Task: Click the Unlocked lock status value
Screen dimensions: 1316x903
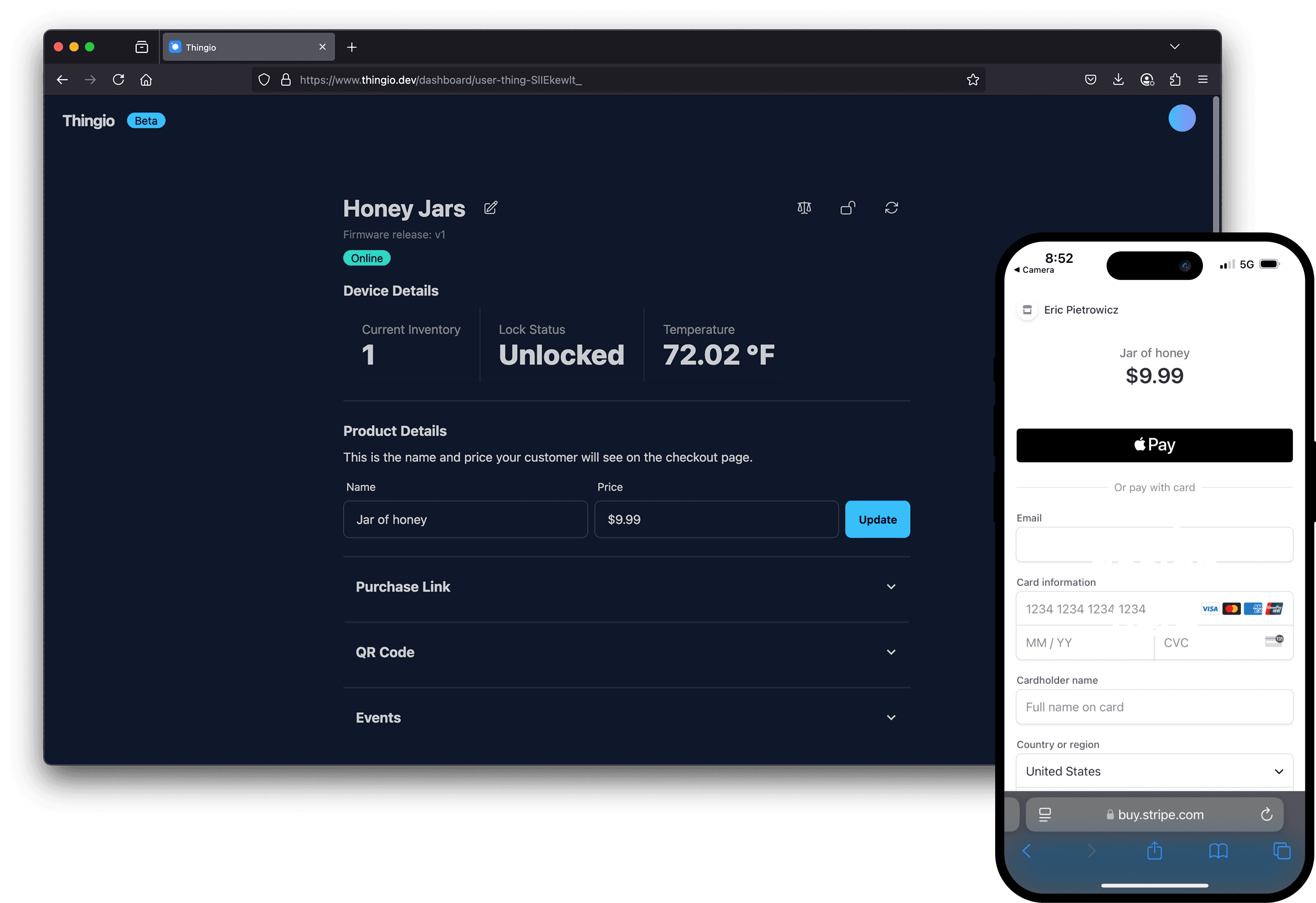Action: pyautogui.click(x=562, y=355)
